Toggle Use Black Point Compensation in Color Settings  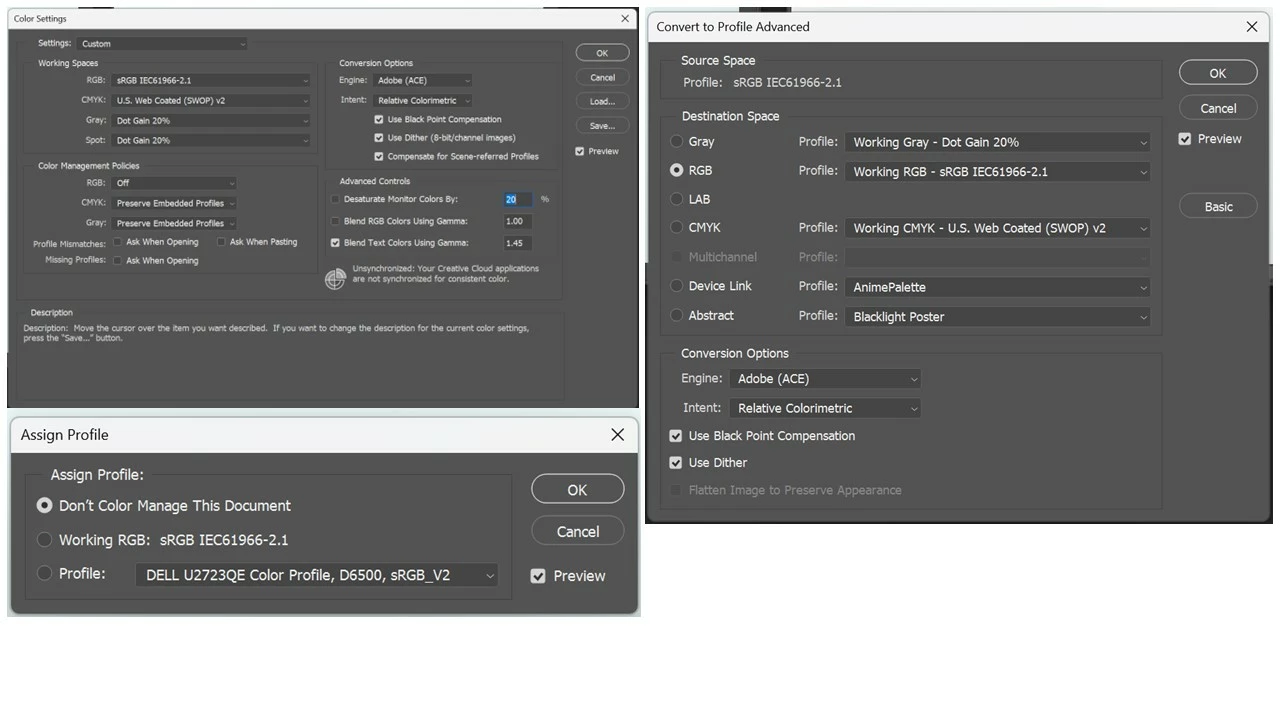coord(379,119)
